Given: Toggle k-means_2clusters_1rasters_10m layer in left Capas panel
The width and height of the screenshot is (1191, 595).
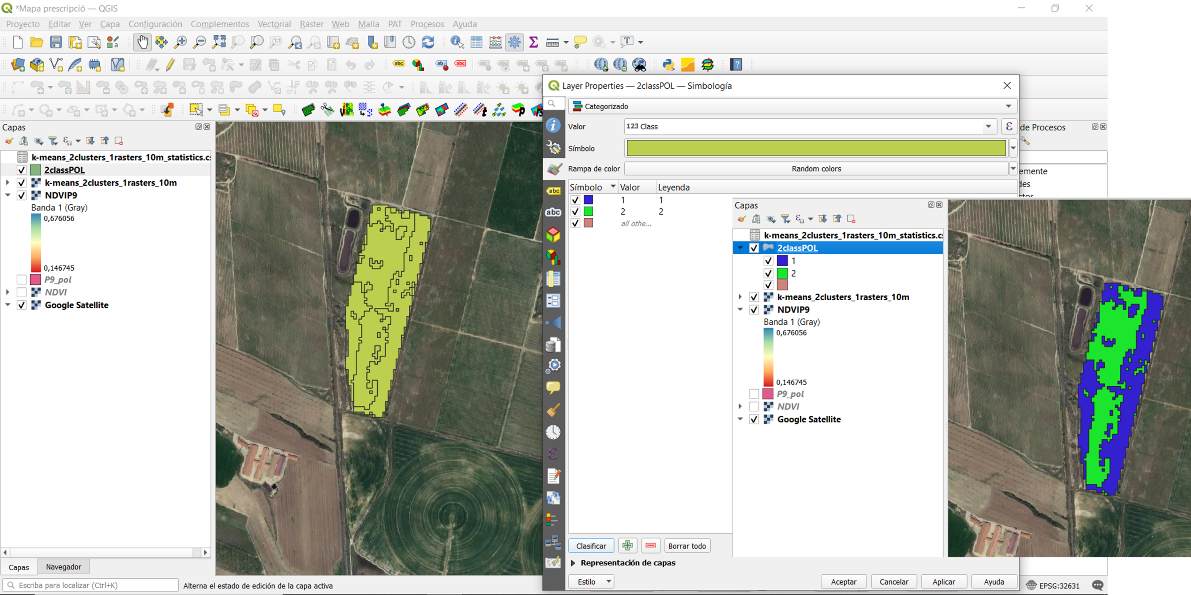Looking at the screenshot, I should coord(21,183).
